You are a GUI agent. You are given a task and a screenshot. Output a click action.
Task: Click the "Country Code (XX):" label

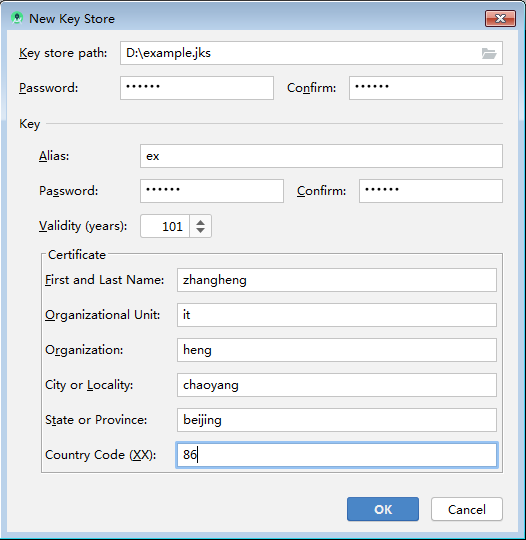click(x=101, y=455)
